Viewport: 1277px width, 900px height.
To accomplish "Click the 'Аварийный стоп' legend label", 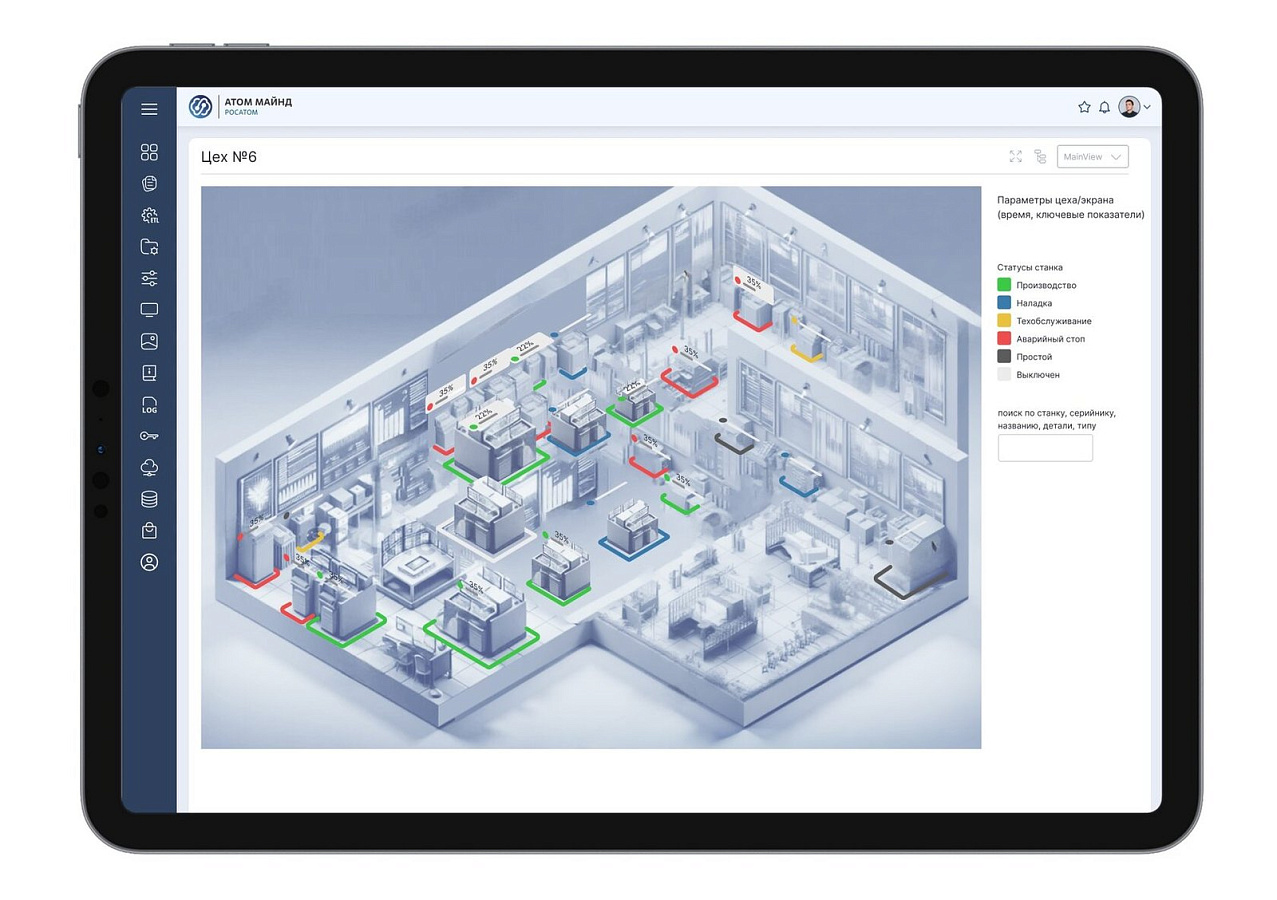I will [x=1050, y=339].
